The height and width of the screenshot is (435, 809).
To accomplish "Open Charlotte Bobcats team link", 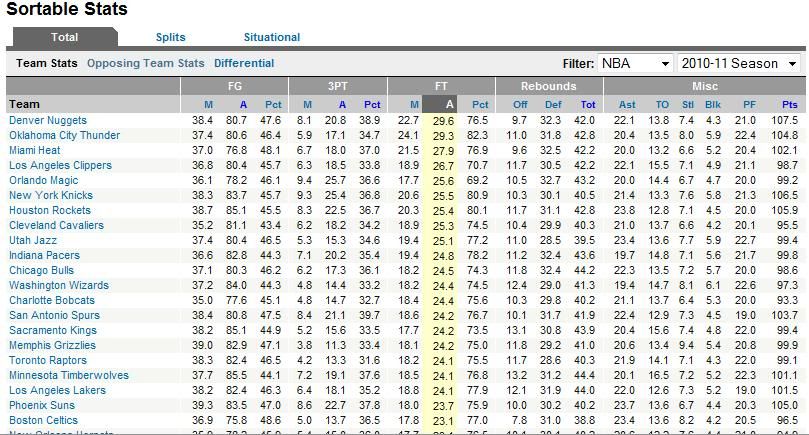I will [x=52, y=300].
